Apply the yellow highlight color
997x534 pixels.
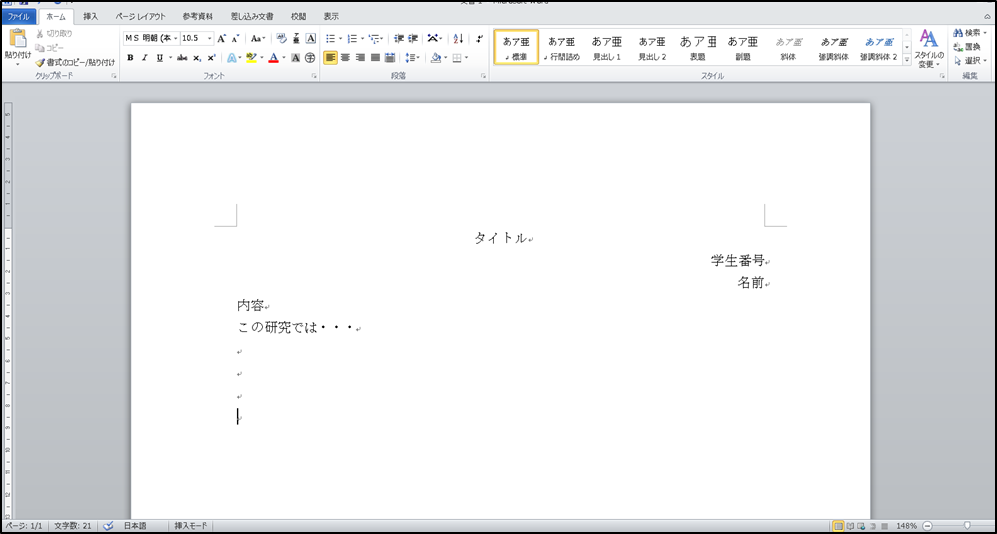click(x=251, y=58)
